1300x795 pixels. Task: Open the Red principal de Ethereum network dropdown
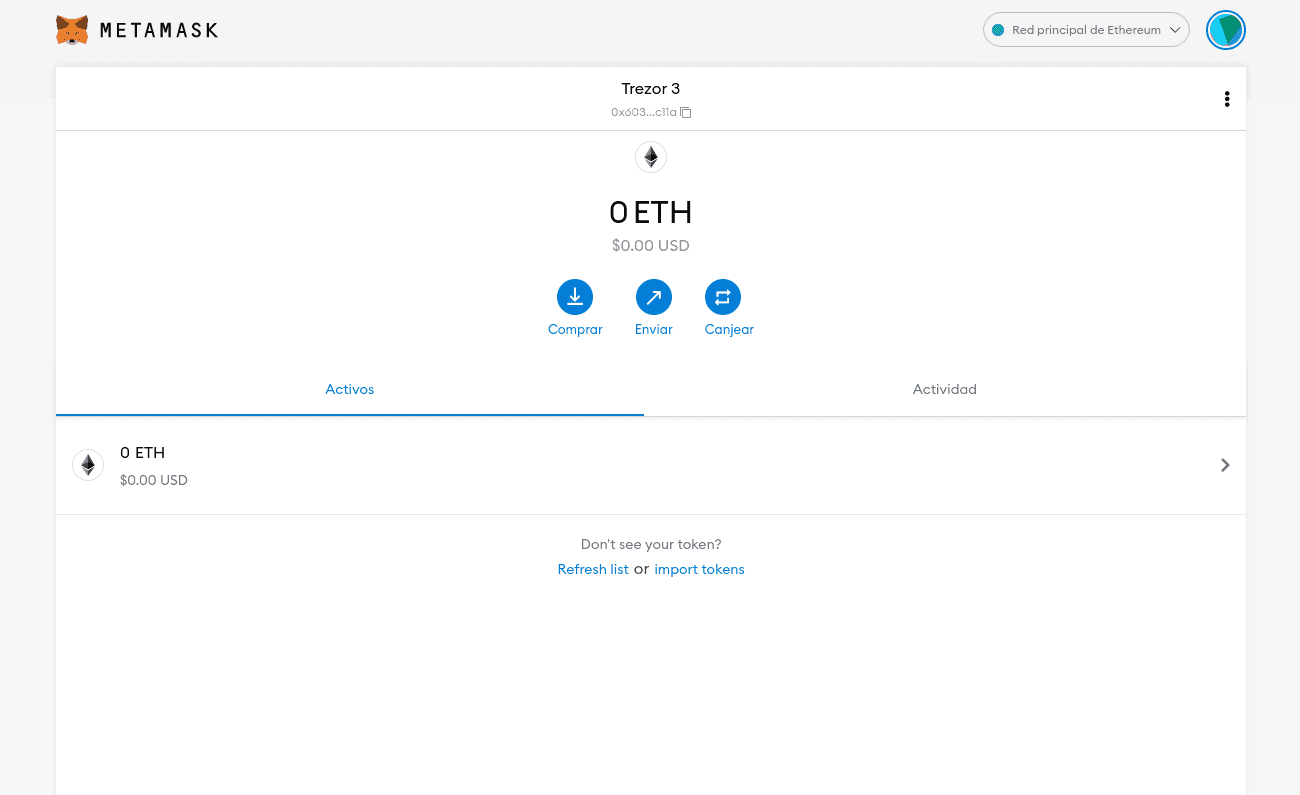pyautogui.click(x=1086, y=30)
